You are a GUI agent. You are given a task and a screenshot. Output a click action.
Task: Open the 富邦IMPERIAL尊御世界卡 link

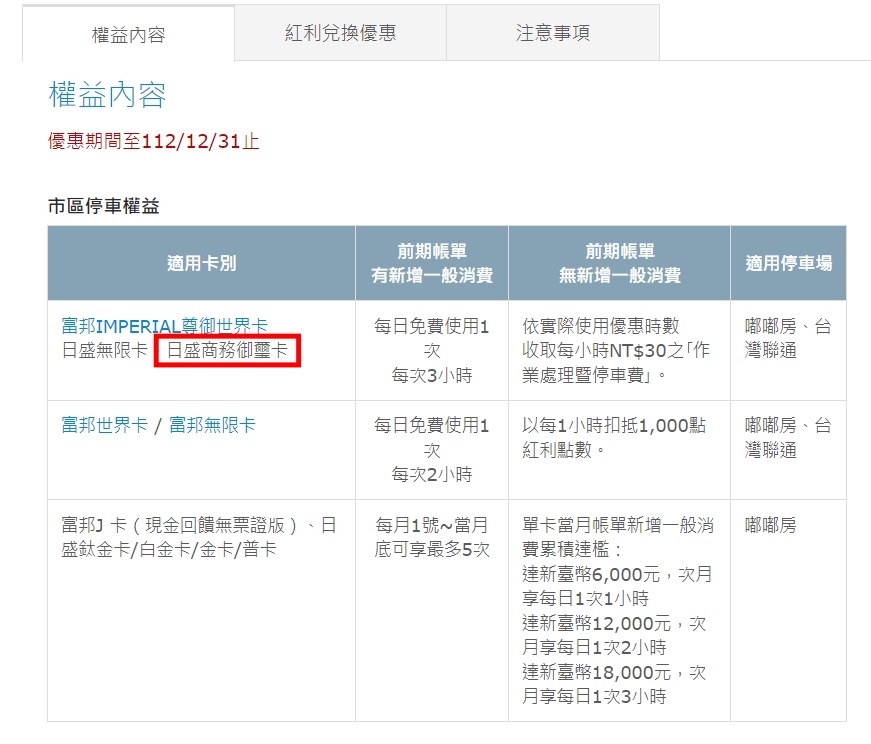click(164, 326)
